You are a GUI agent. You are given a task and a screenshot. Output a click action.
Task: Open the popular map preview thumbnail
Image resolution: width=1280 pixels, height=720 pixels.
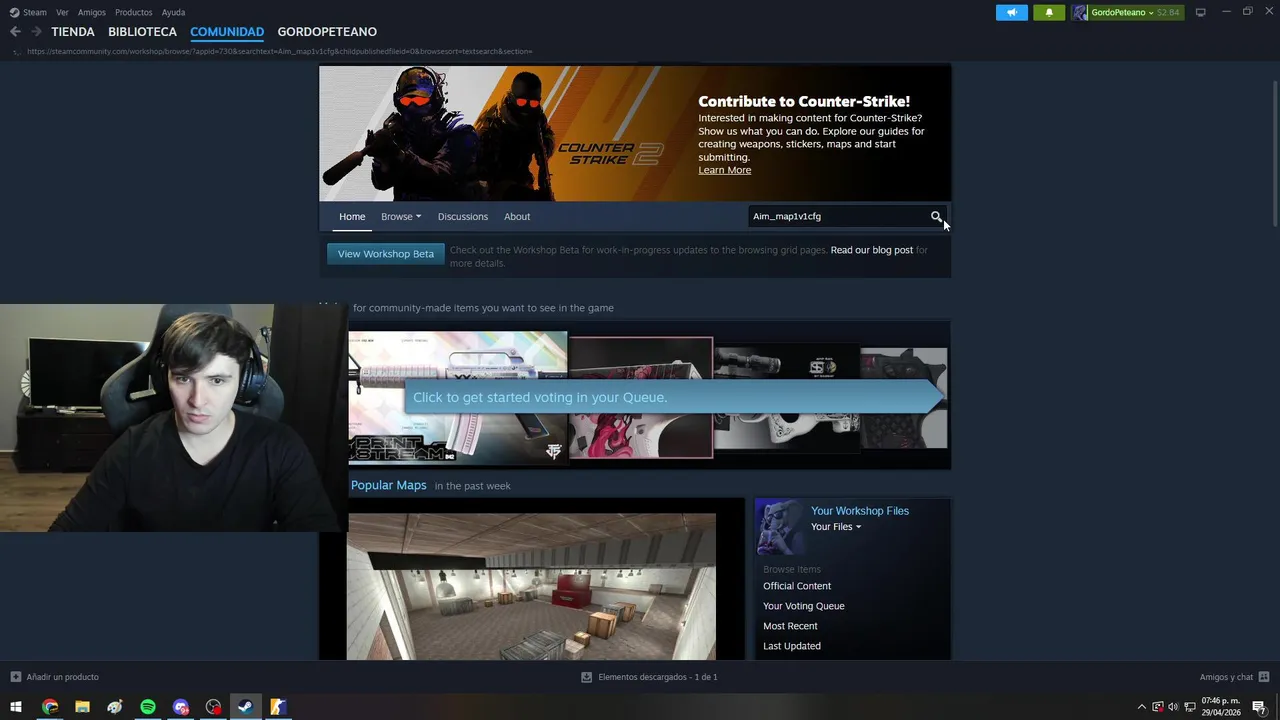531,587
